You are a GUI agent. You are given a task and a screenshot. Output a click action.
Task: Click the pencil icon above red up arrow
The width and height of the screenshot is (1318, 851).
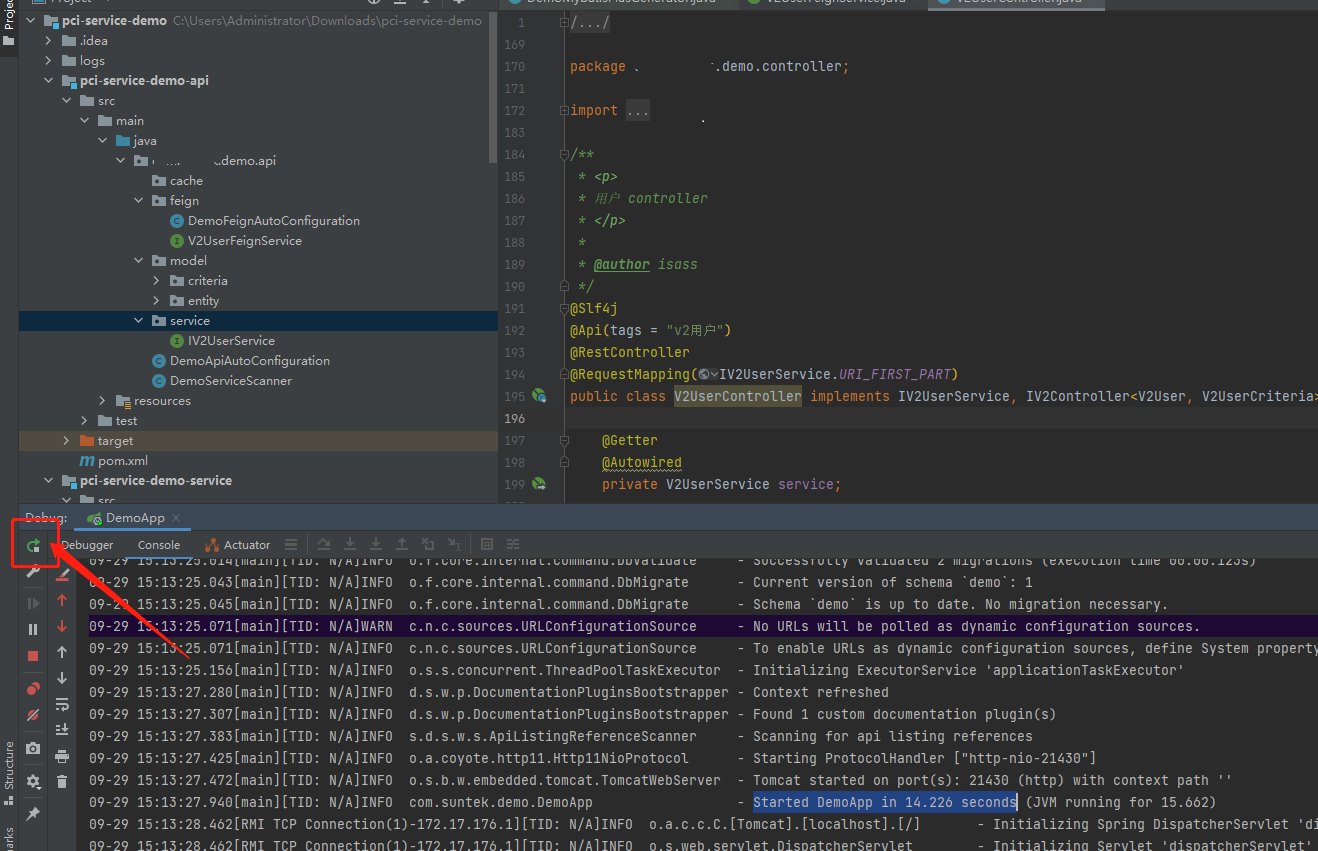[x=62, y=575]
